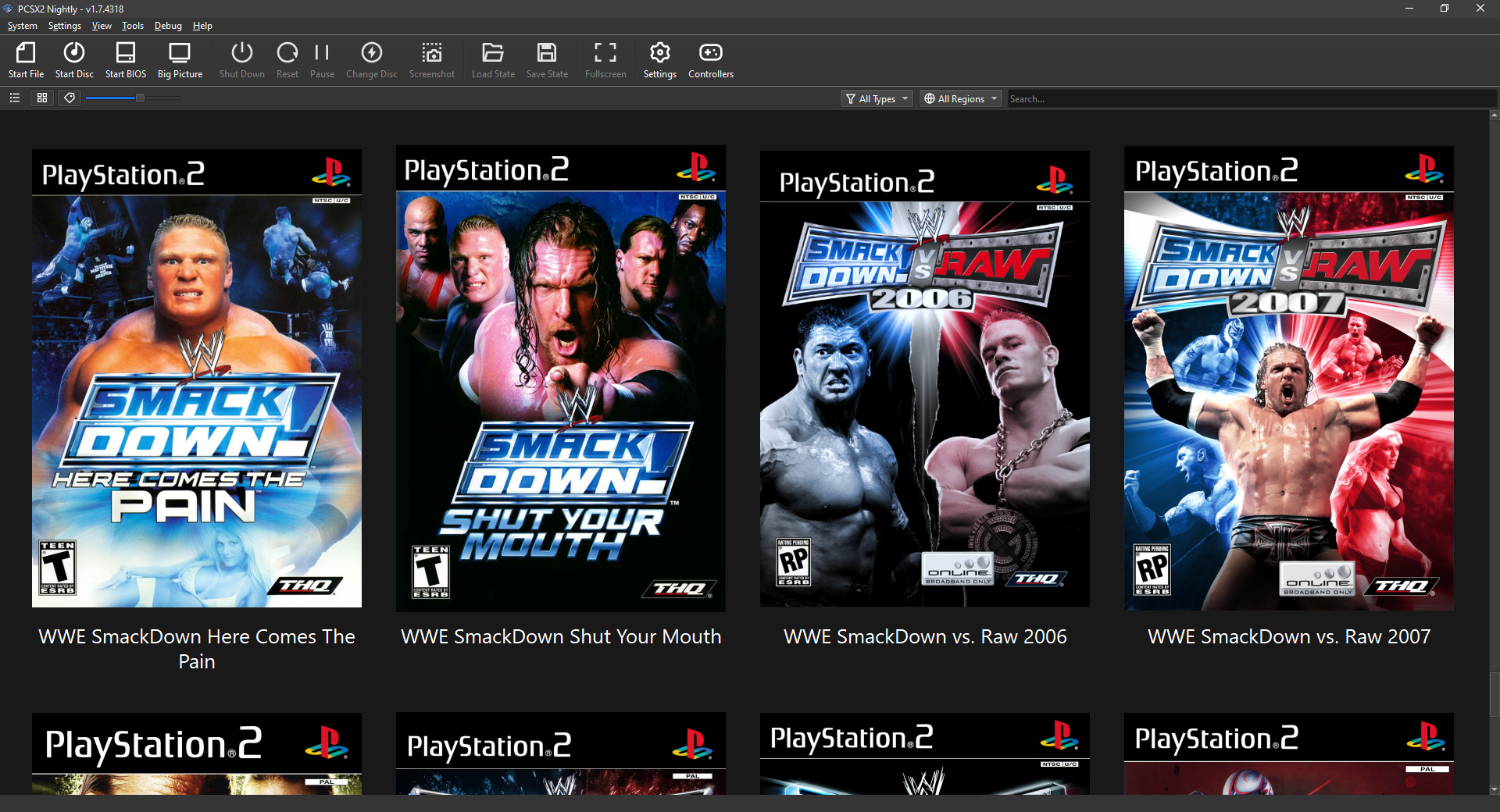This screenshot has width=1500, height=812.
Task: Open the View menu
Action: pyautogui.click(x=102, y=26)
